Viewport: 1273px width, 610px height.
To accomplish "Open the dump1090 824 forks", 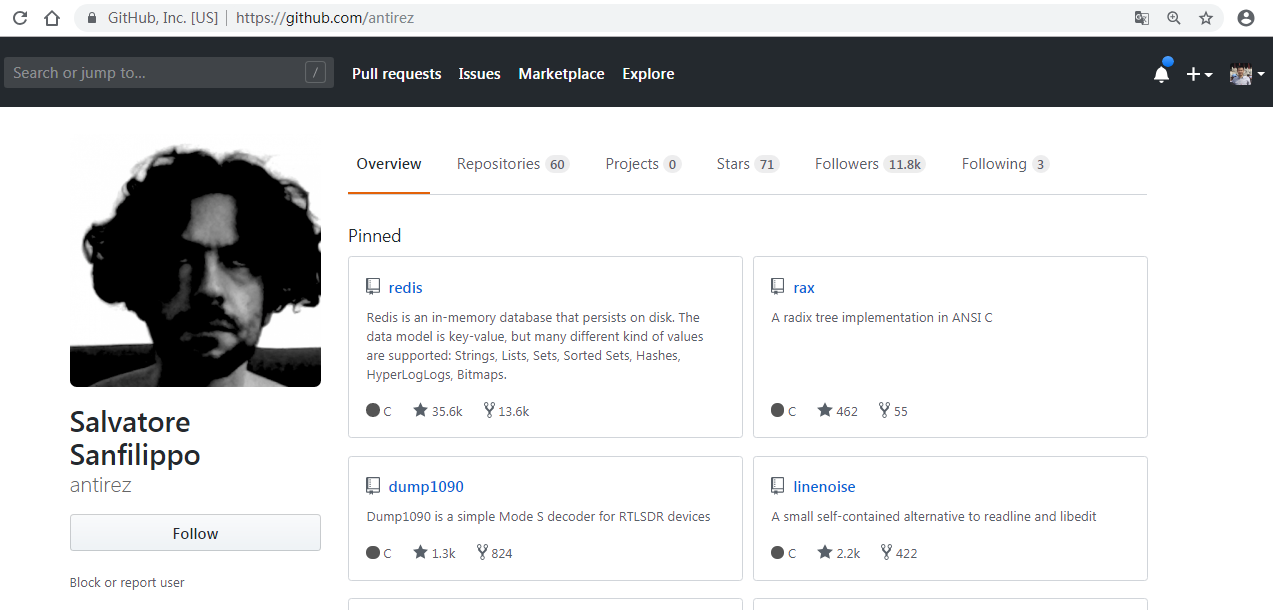I will tap(495, 552).
